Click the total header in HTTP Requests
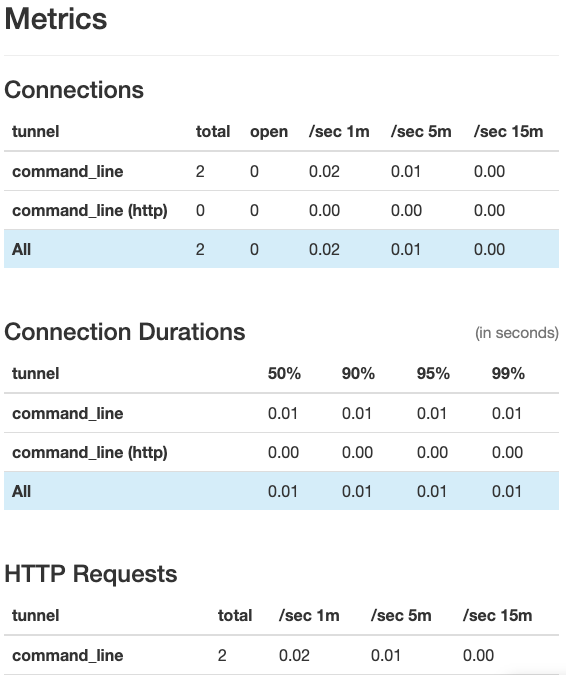Screen dimensions: 566x675 235,616
